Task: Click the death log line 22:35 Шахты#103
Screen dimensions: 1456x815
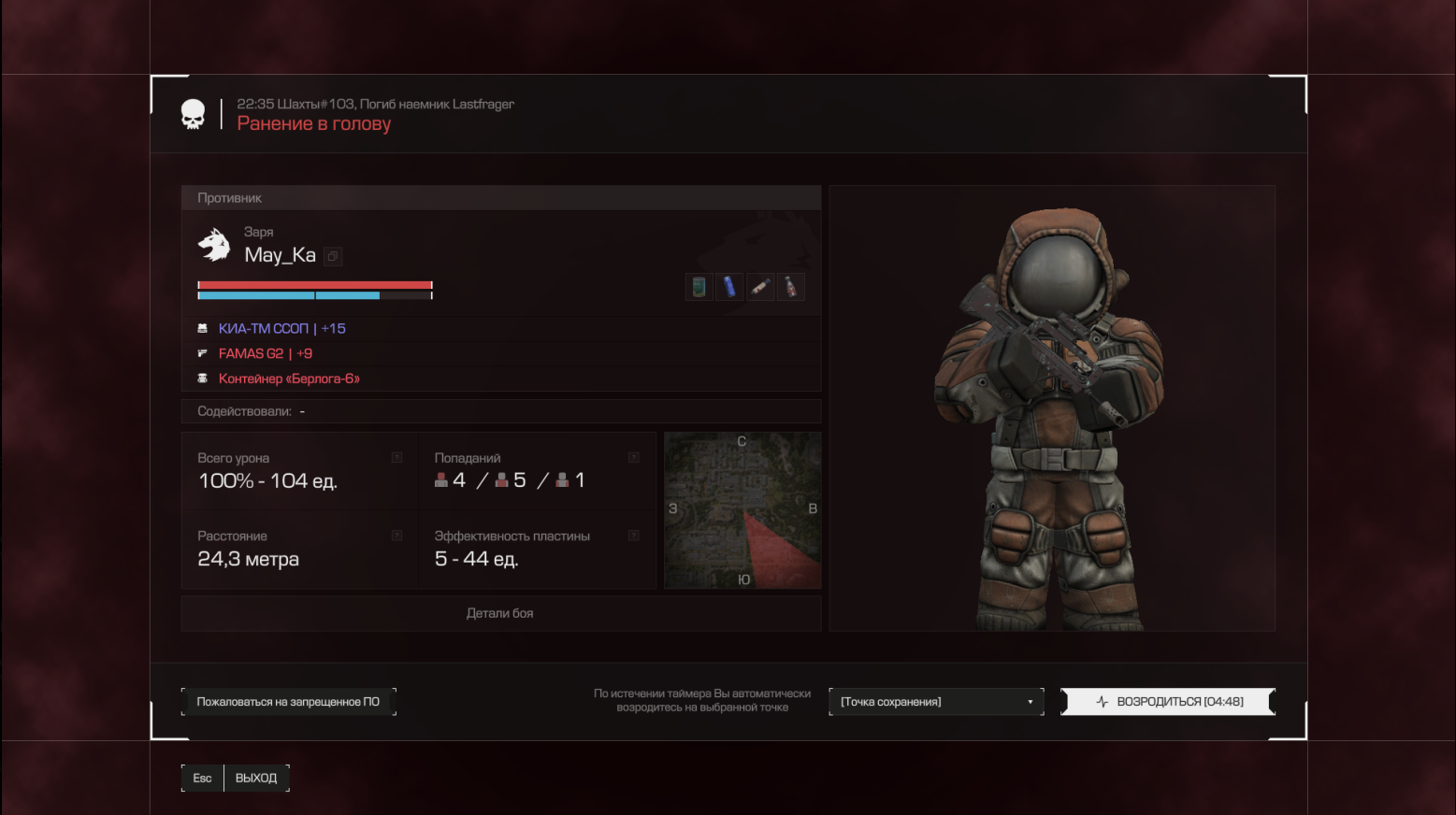Action: click(375, 104)
